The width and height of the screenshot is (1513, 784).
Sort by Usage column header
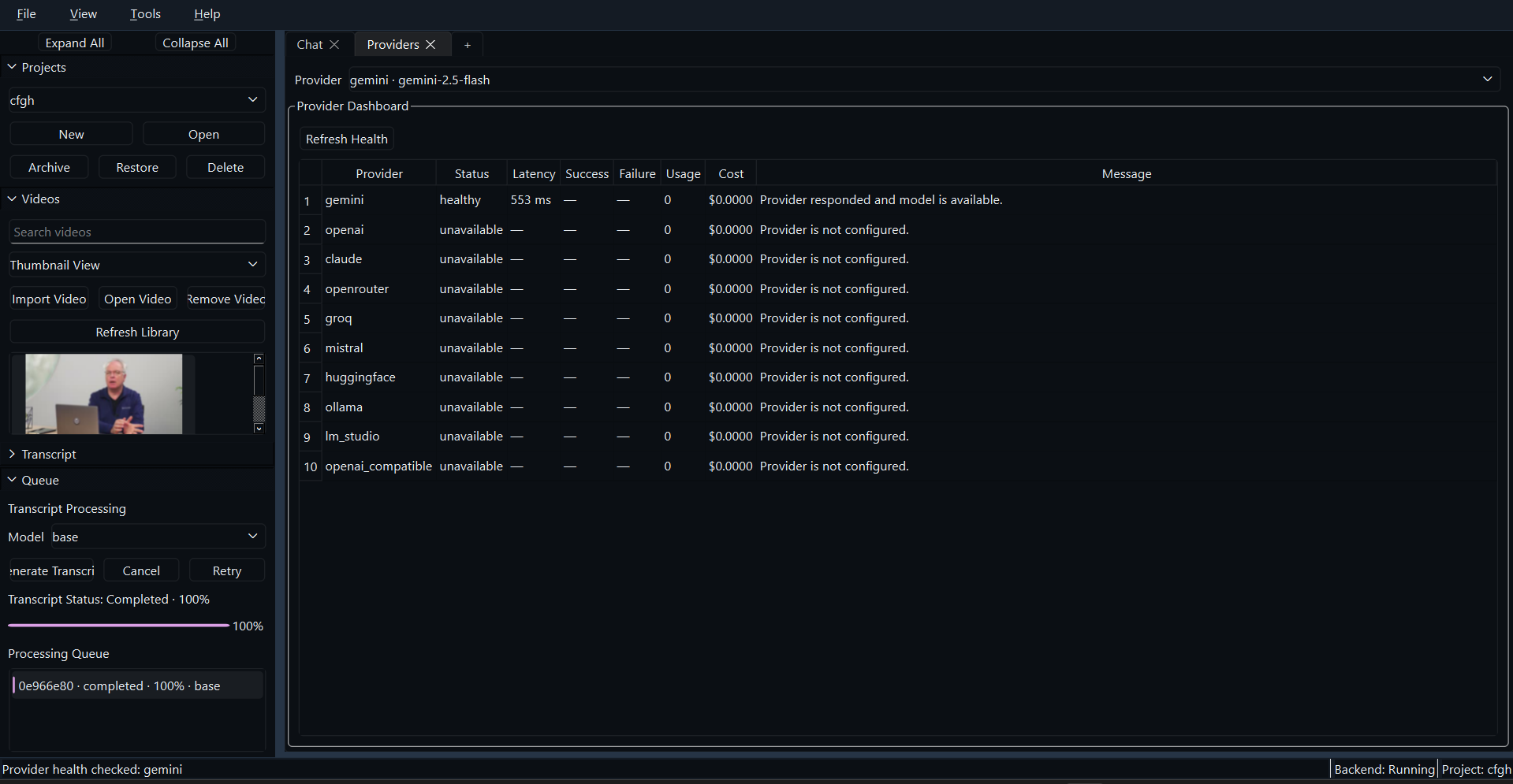pos(683,173)
